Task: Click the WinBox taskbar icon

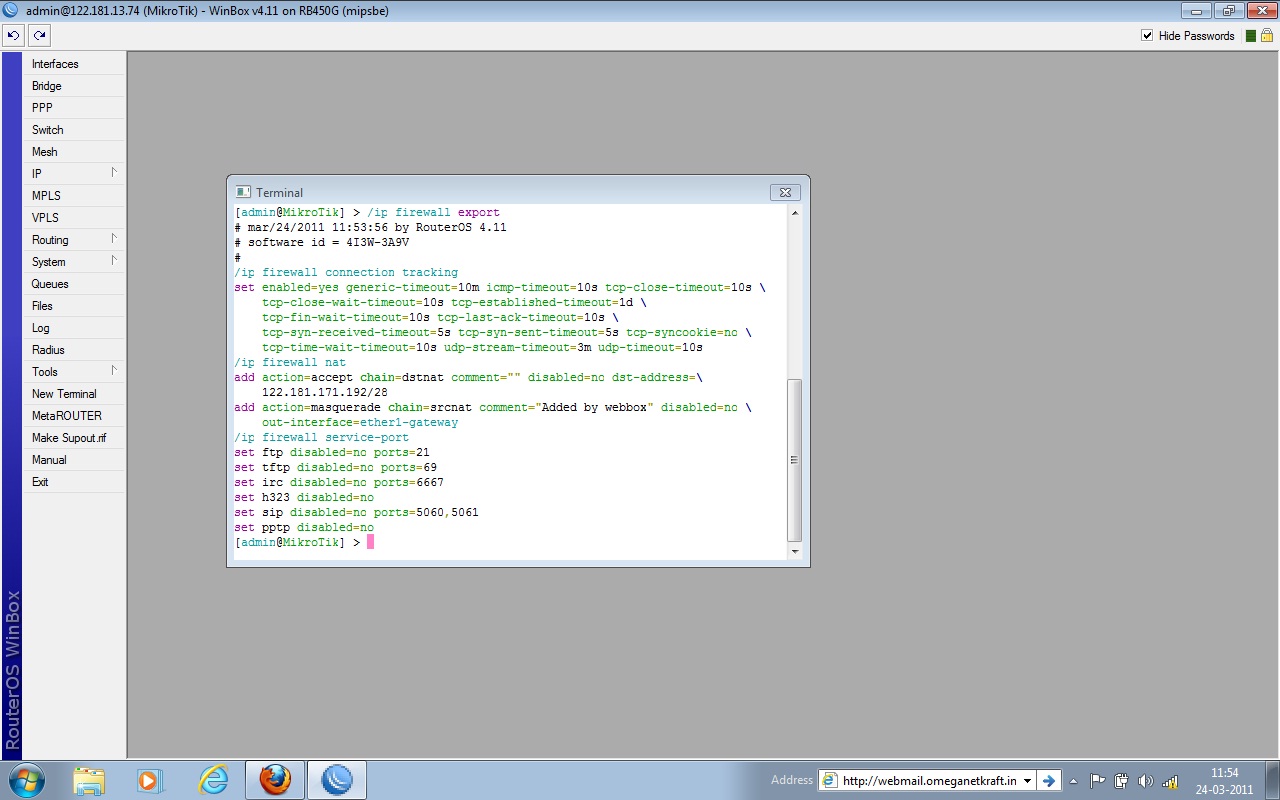Action: click(337, 780)
